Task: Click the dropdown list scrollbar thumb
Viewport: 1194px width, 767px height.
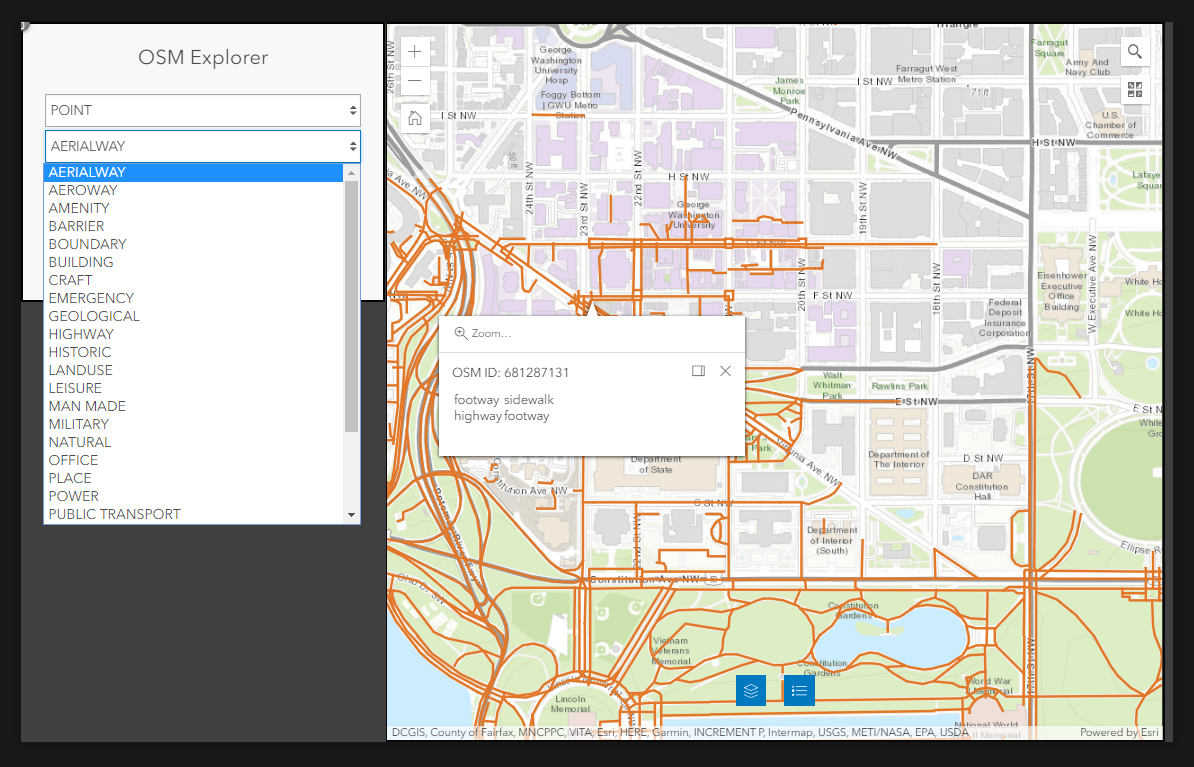Action: point(351,306)
